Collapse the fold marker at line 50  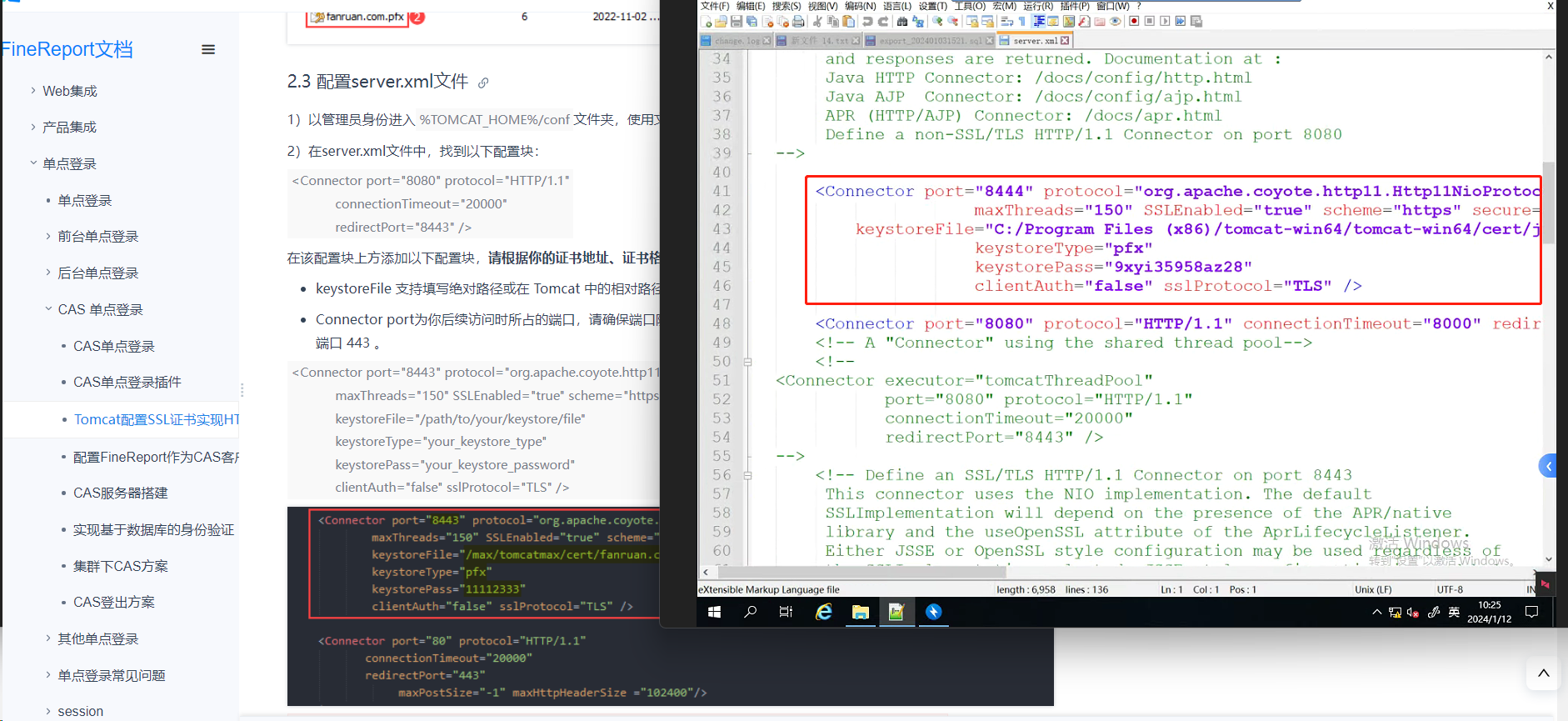click(x=747, y=362)
